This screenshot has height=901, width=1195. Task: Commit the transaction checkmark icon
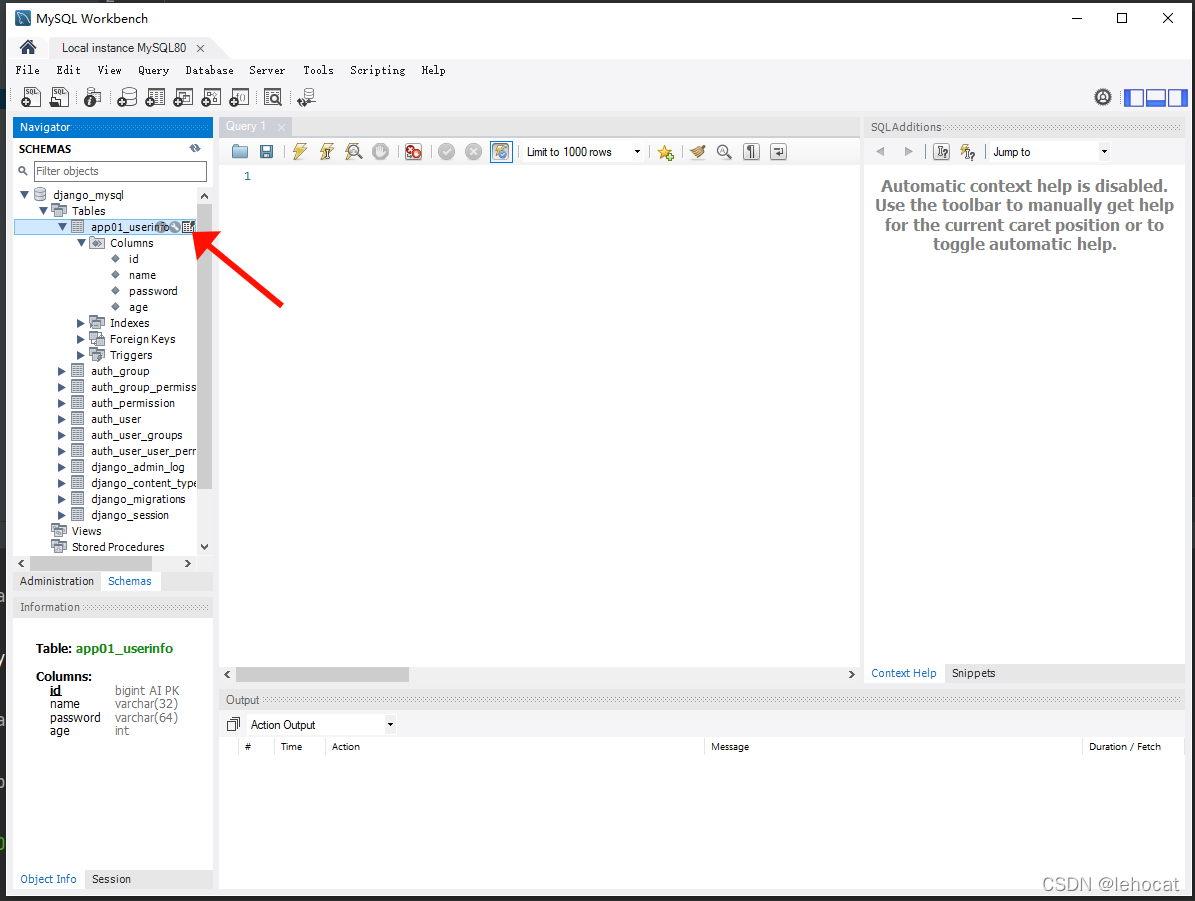click(x=447, y=152)
